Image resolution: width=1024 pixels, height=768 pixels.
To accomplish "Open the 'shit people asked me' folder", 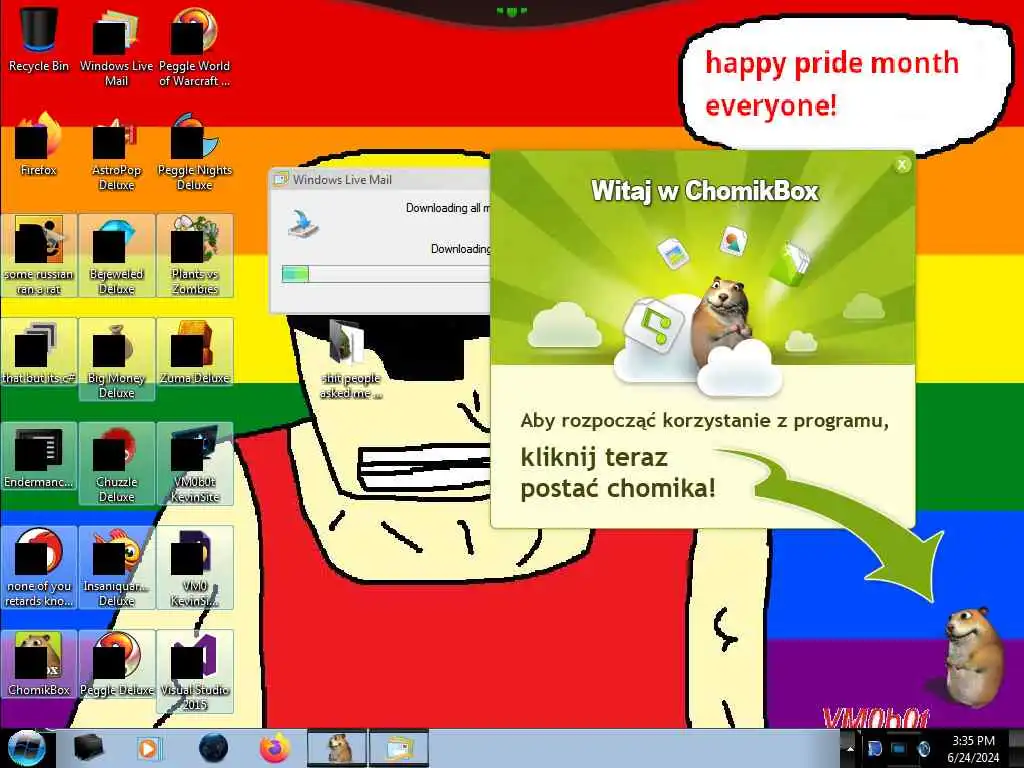I will pyautogui.click(x=350, y=359).
